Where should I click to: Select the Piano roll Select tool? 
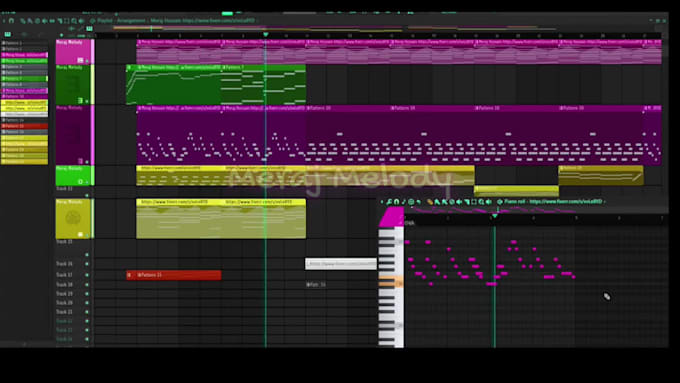pyautogui.click(x=474, y=202)
